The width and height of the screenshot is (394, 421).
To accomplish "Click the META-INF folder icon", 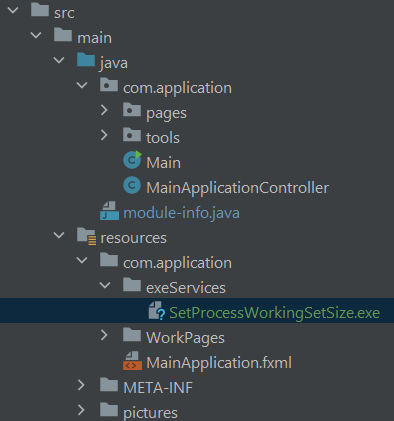I will (x=109, y=385).
